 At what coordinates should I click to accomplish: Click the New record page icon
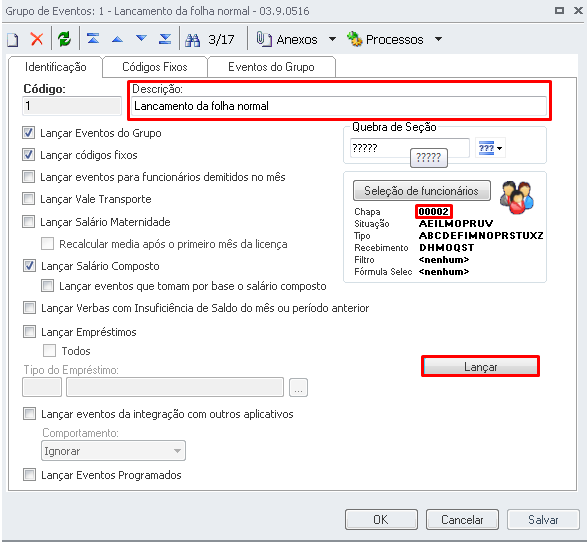click(x=13, y=40)
